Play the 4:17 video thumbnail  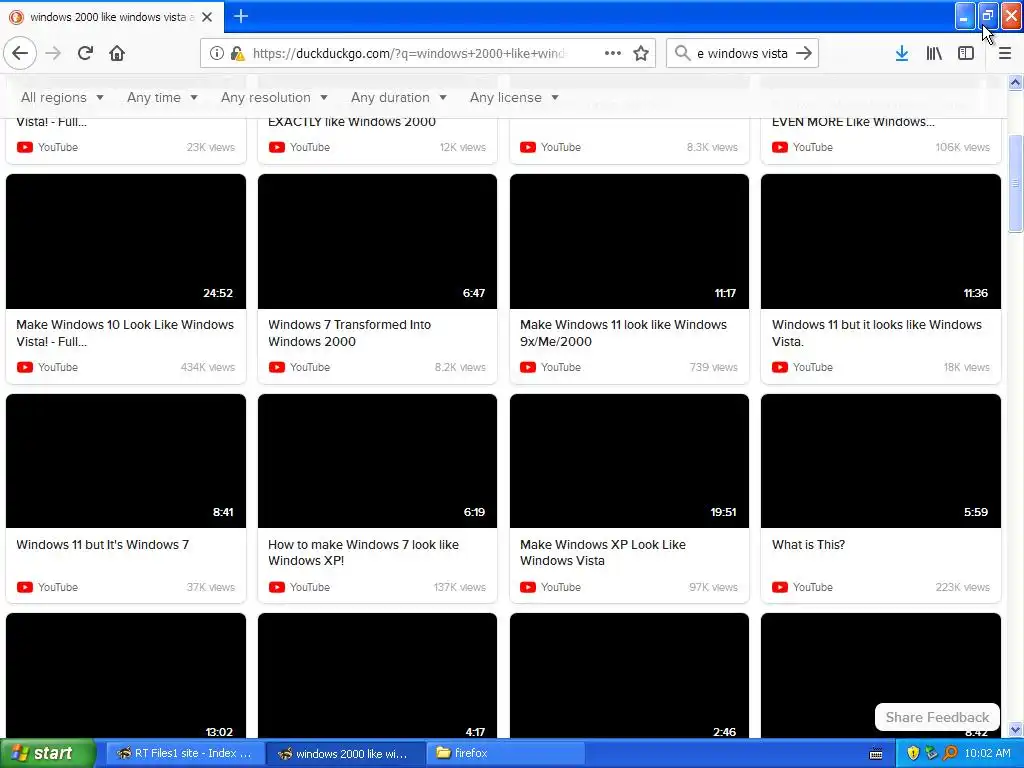[377, 675]
